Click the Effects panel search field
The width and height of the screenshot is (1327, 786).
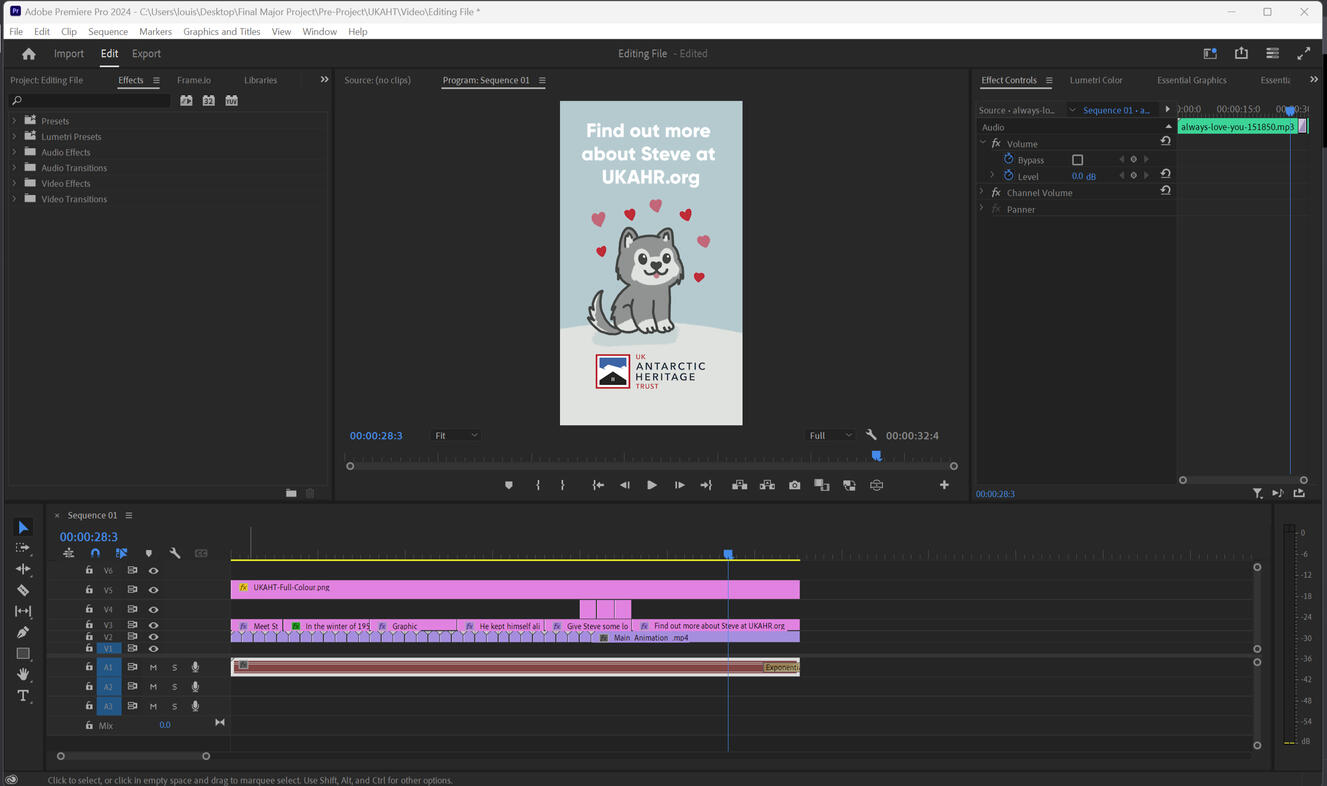coord(95,101)
